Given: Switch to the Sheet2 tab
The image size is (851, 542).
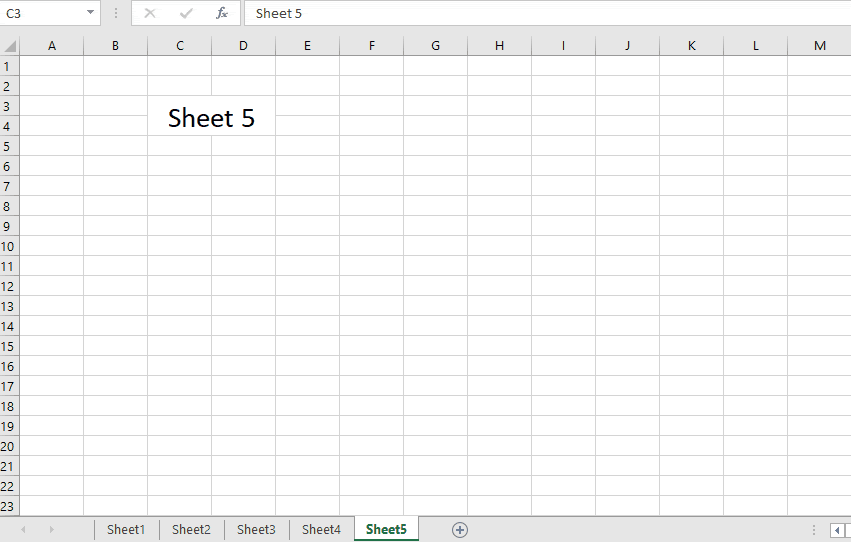Looking at the screenshot, I should click(191, 530).
